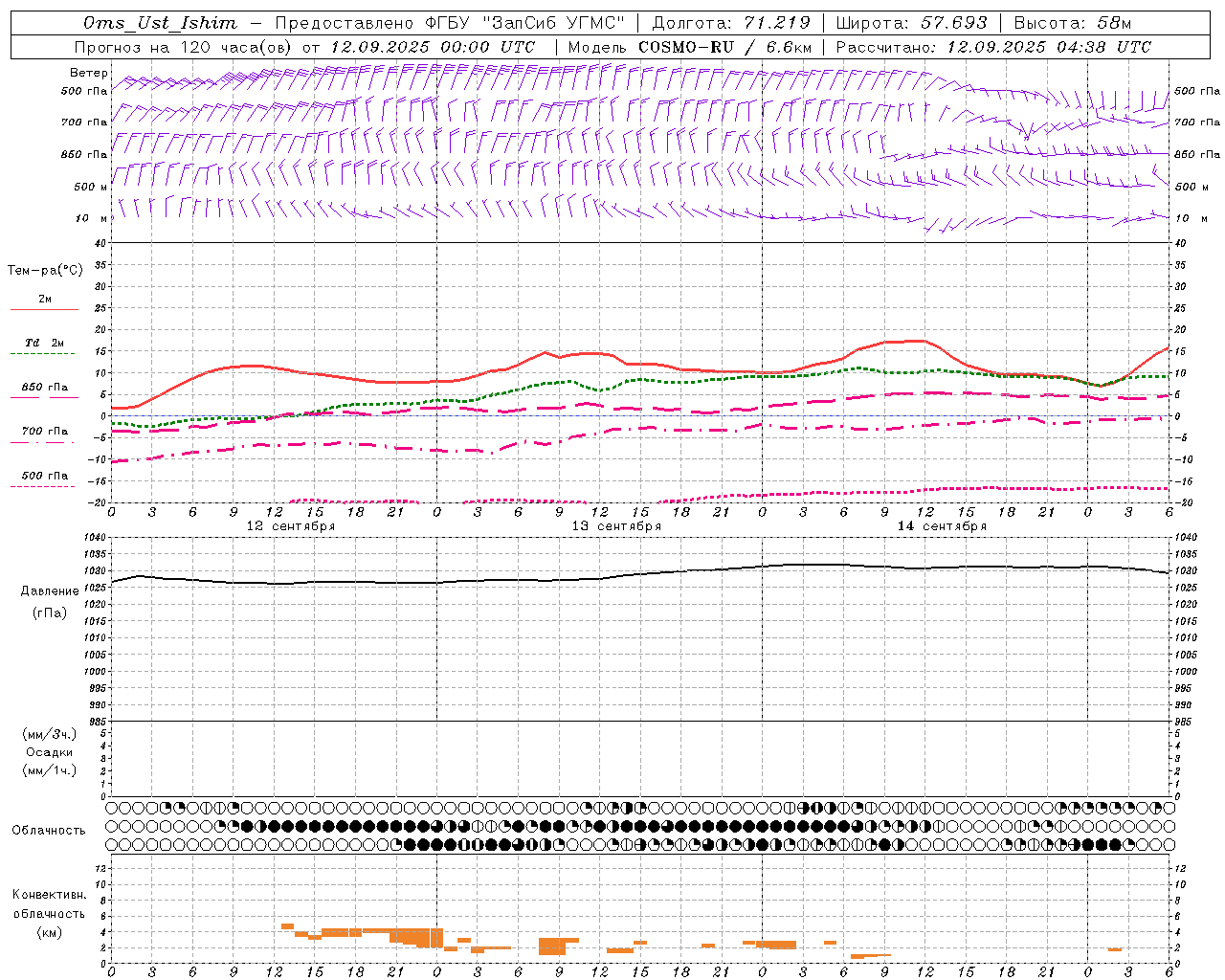Click the (мм/1ч.) precipitation unit label
The width and height of the screenshot is (1225, 980).
click(50, 770)
